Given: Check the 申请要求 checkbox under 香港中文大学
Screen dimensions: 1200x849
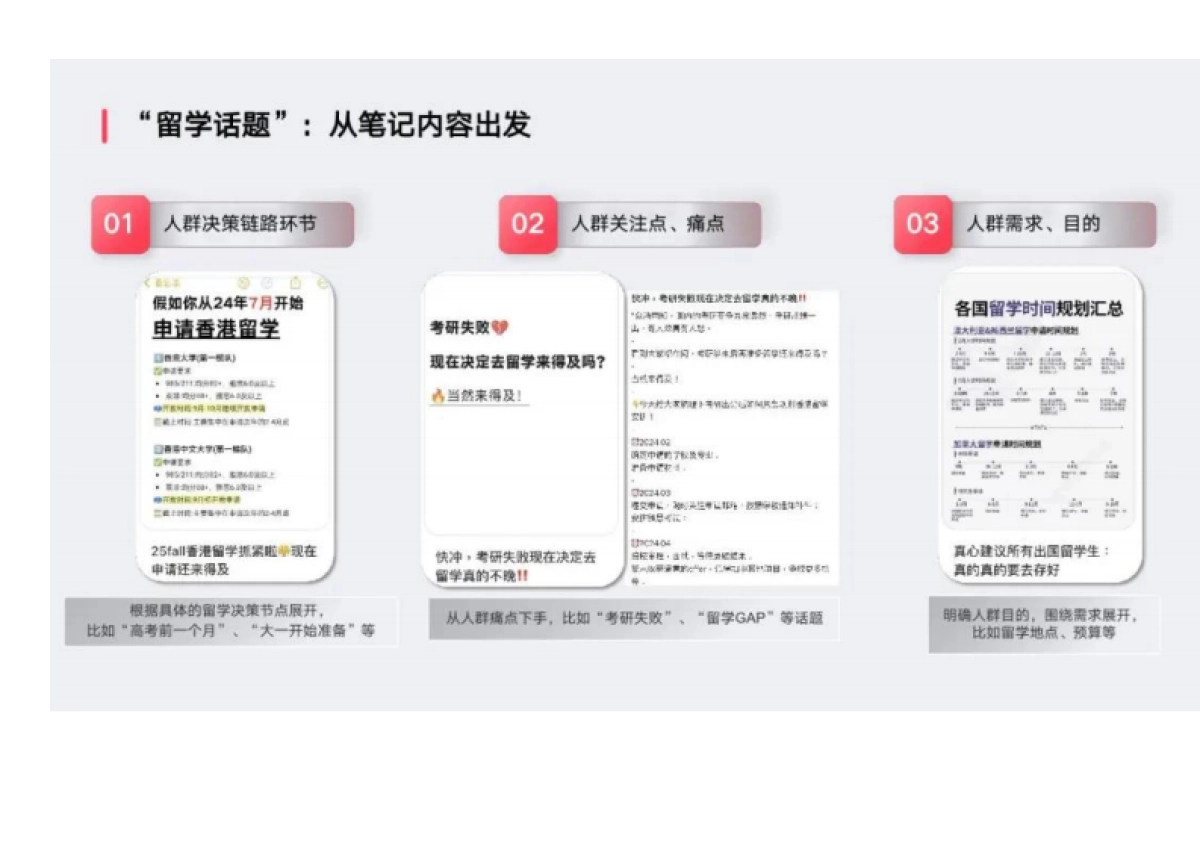Looking at the screenshot, I should [x=158, y=461].
